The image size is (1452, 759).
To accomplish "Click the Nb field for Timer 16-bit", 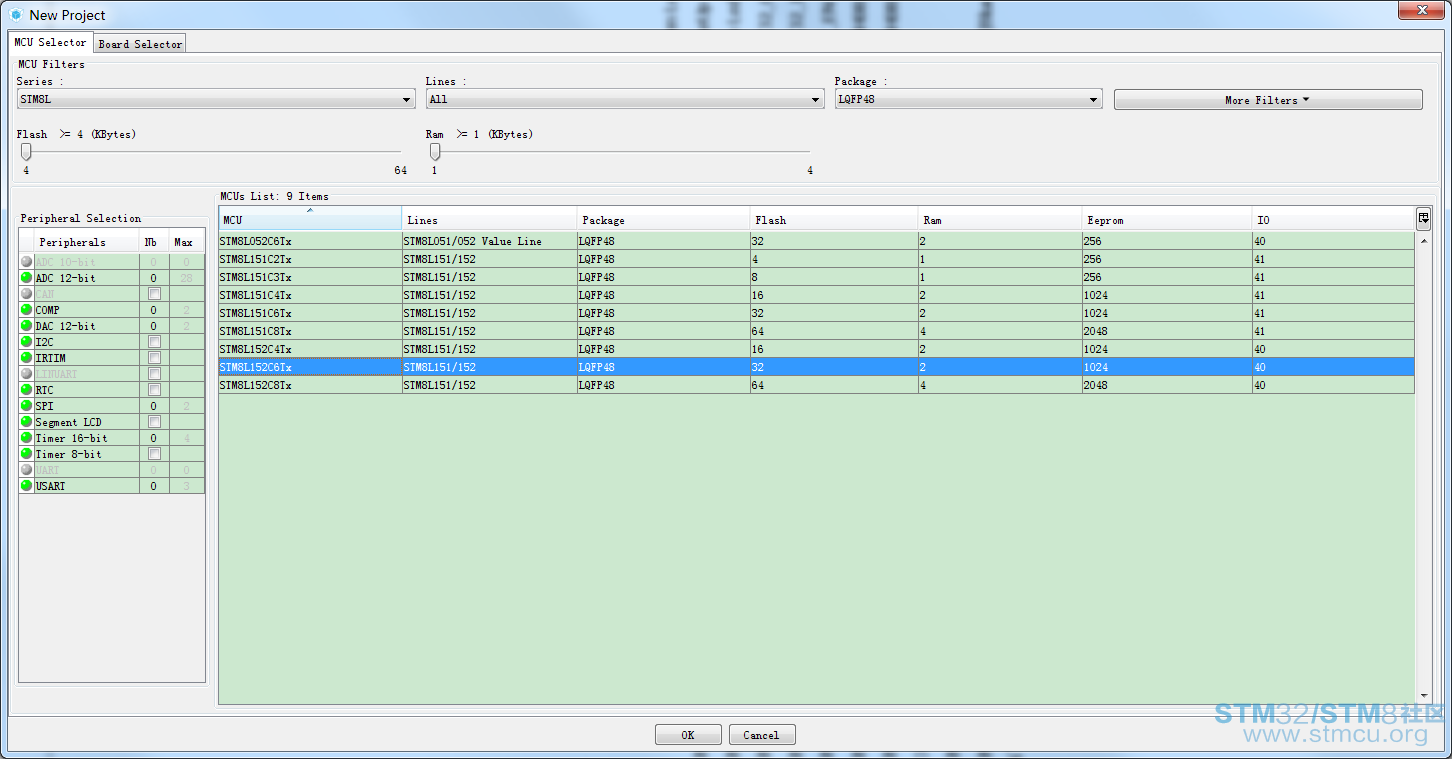I will (x=154, y=438).
